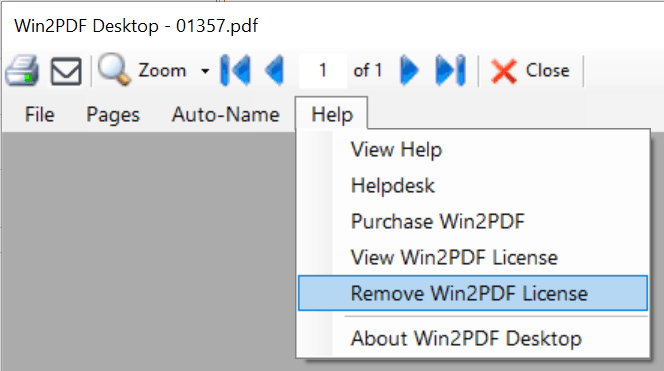Send PDF via the envelope icon
Viewport: 664px width, 371px height.
click(x=66, y=71)
